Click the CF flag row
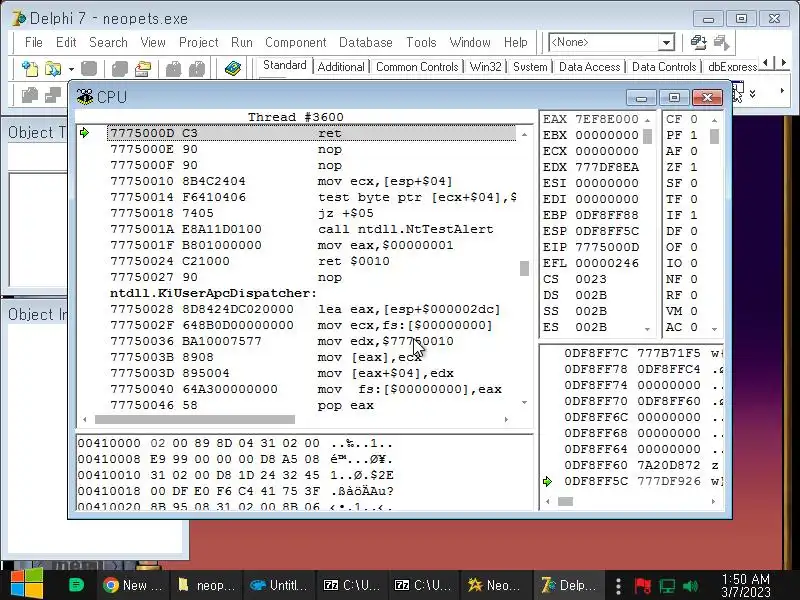 [x=682, y=119]
